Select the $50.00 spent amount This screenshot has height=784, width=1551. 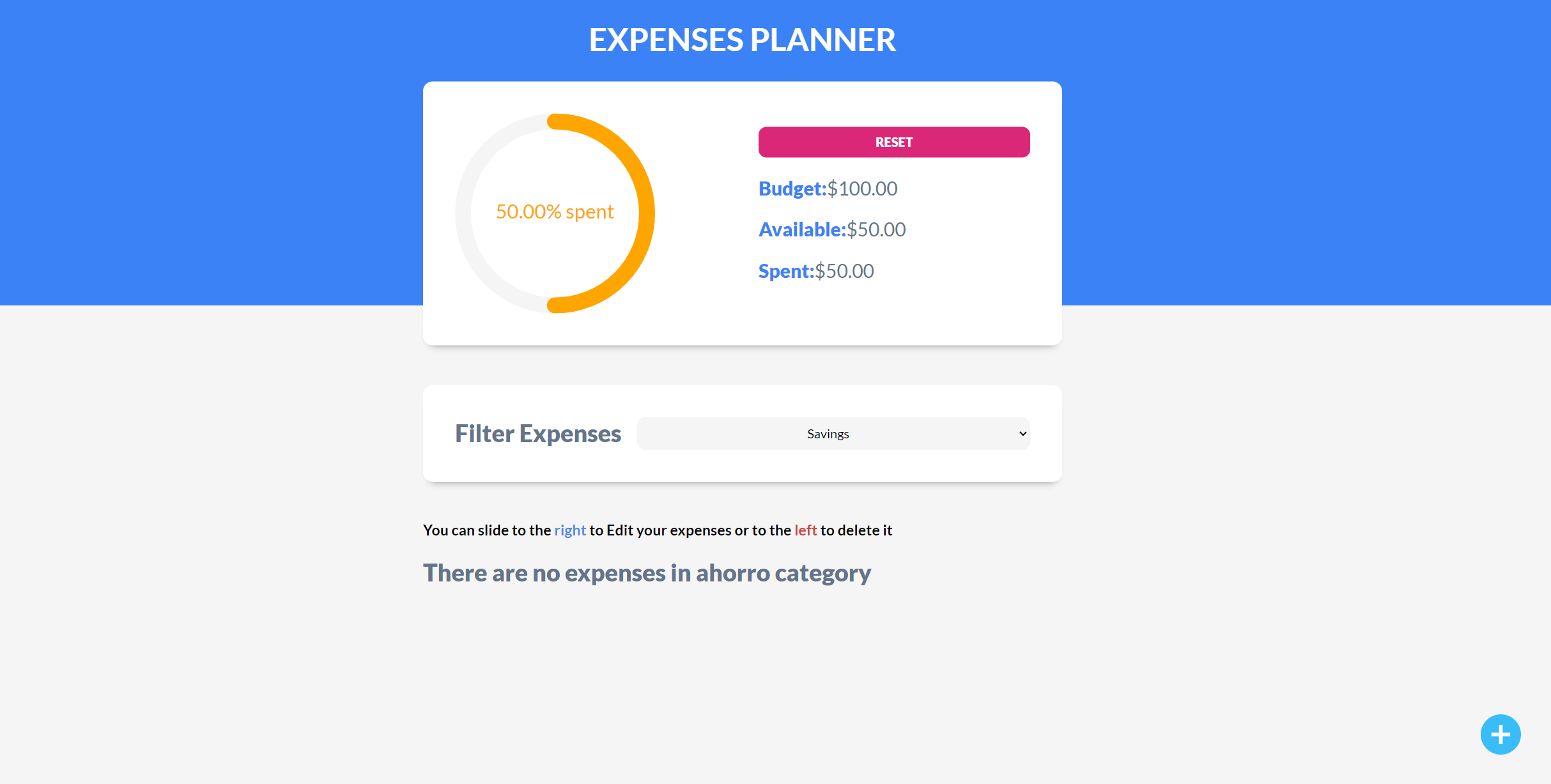point(845,271)
